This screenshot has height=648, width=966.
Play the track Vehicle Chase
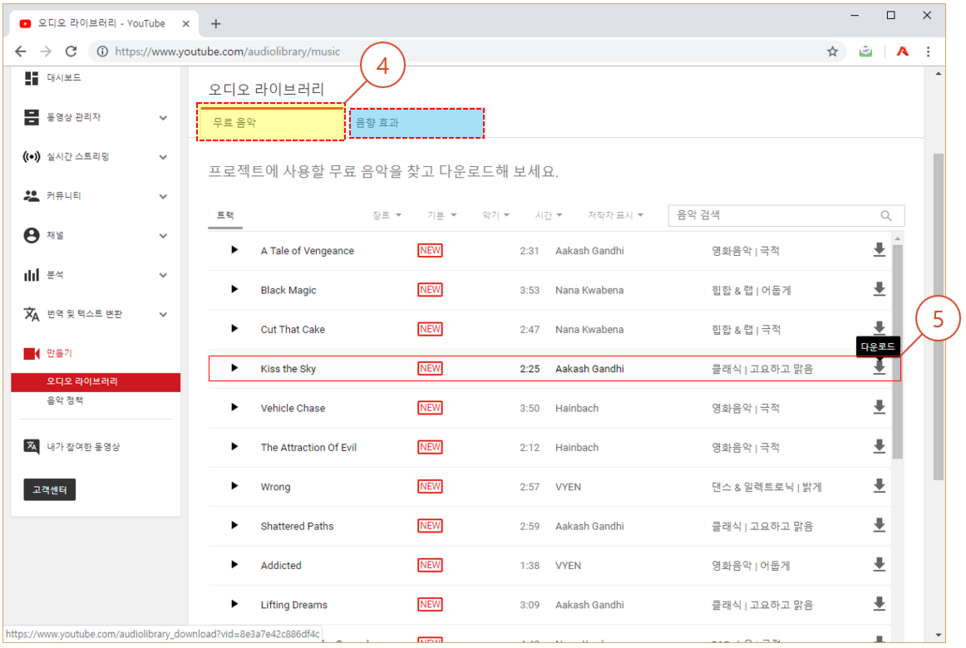pos(234,407)
